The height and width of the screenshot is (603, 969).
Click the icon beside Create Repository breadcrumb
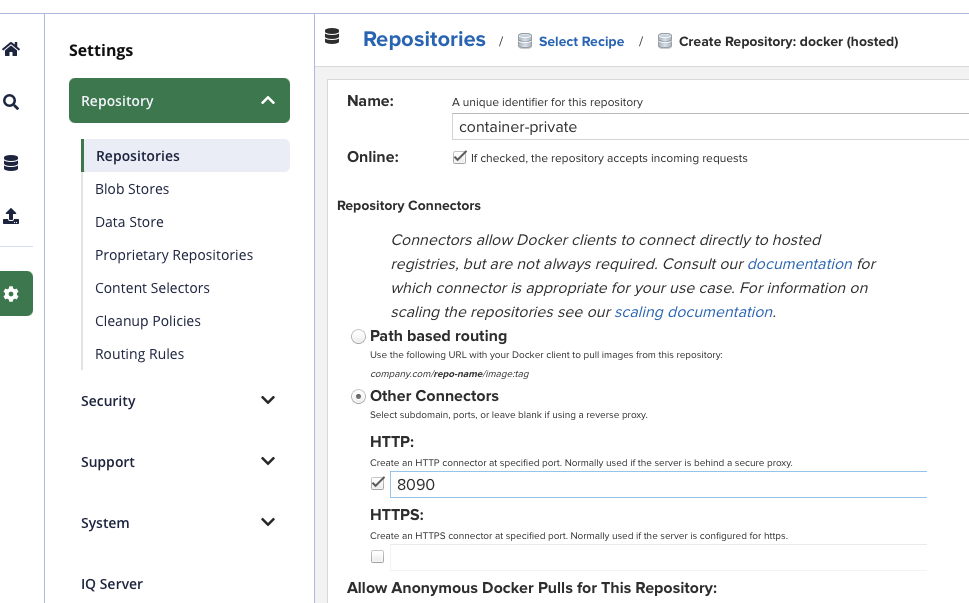pos(665,42)
